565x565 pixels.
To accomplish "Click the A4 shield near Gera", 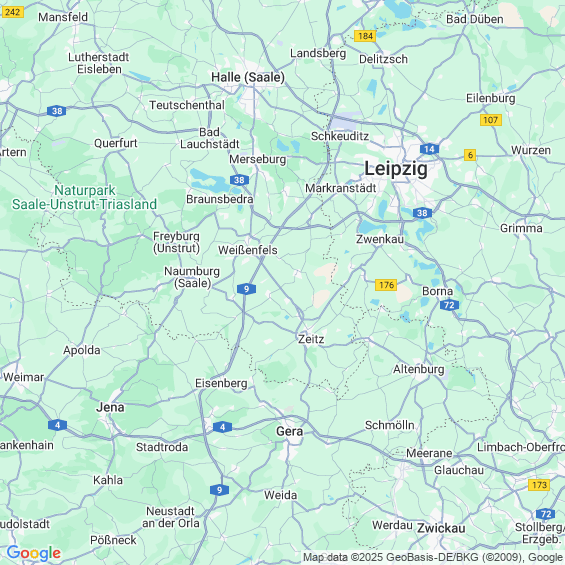I will [x=222, y=427].
